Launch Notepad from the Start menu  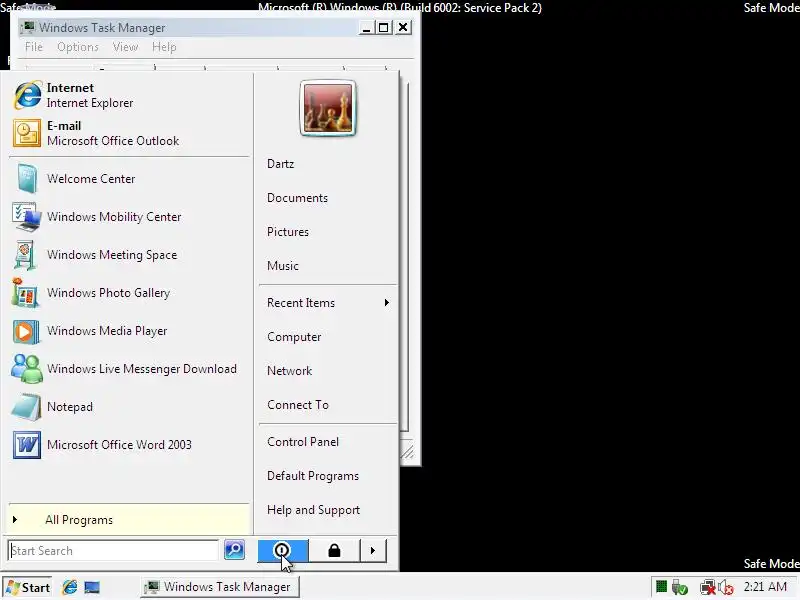tap(130, 407)
